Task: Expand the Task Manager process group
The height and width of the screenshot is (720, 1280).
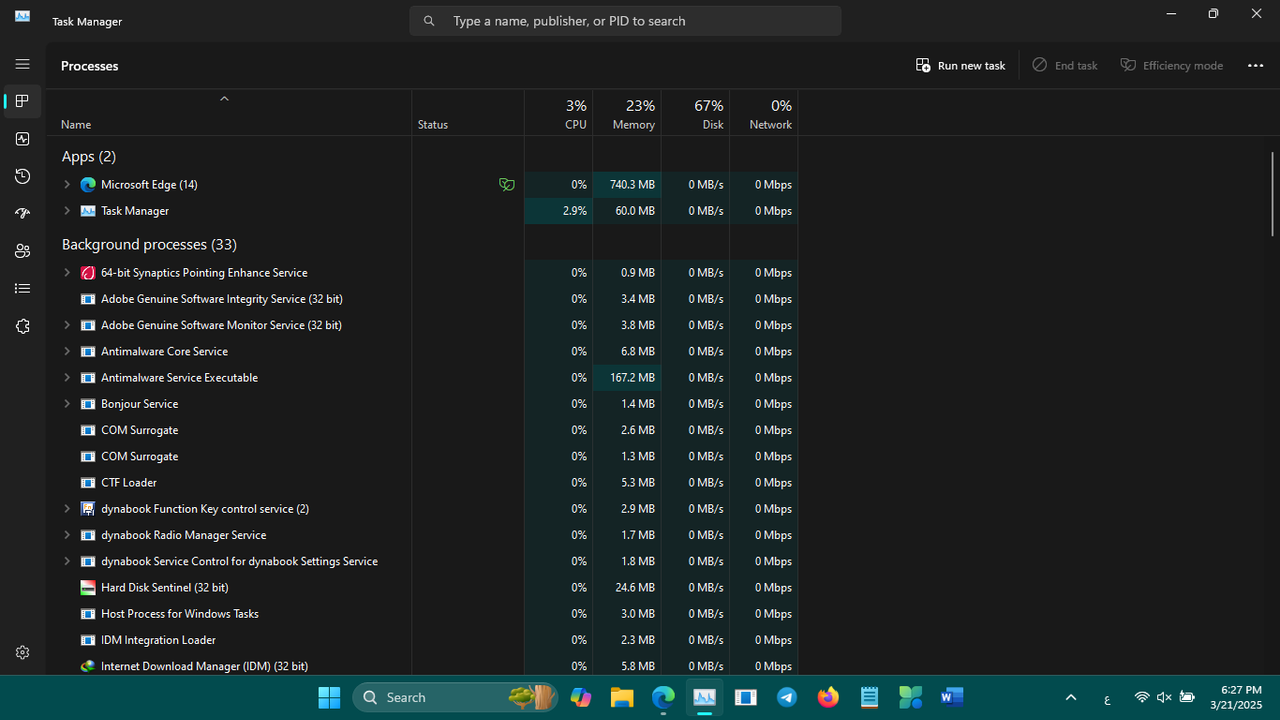Action: click(67, 211)
